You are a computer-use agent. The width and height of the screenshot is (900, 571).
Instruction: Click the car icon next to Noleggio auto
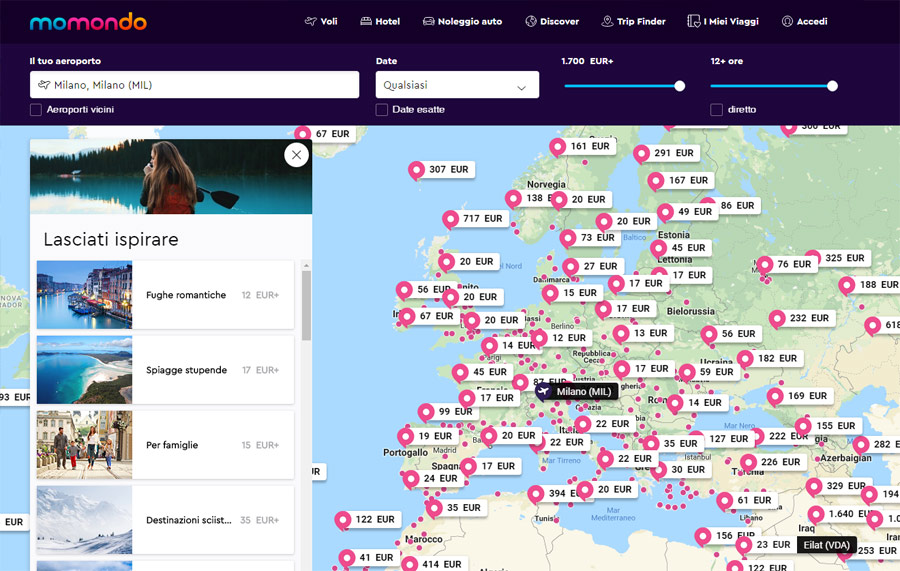[x=428, y=21]
